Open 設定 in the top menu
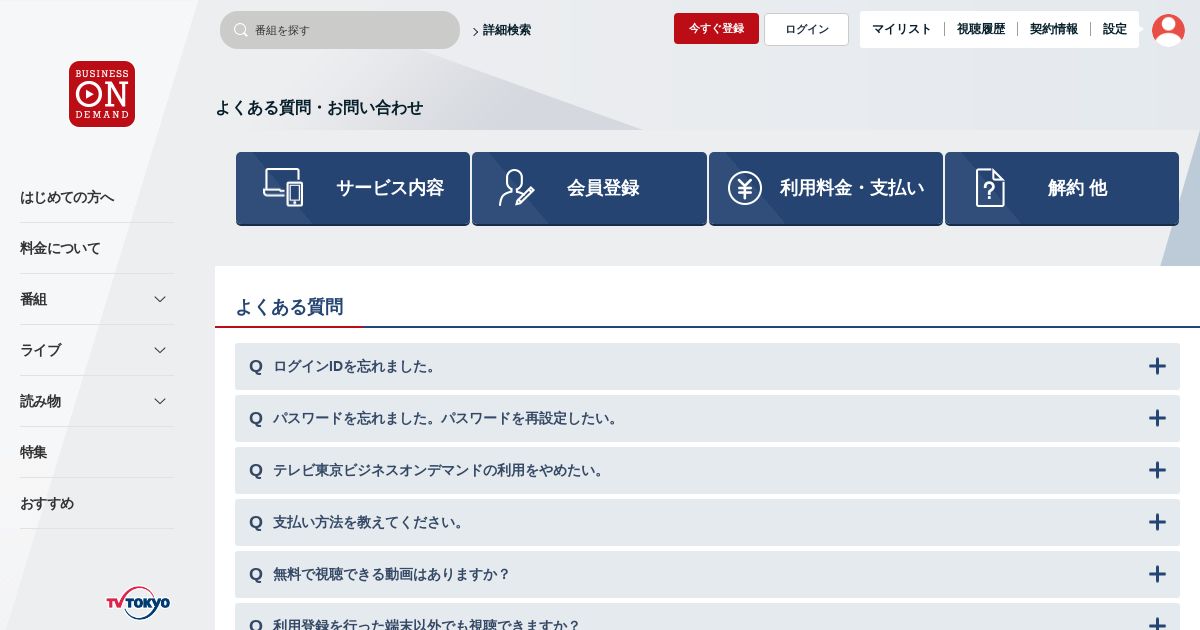 (x=1115, y=29)
